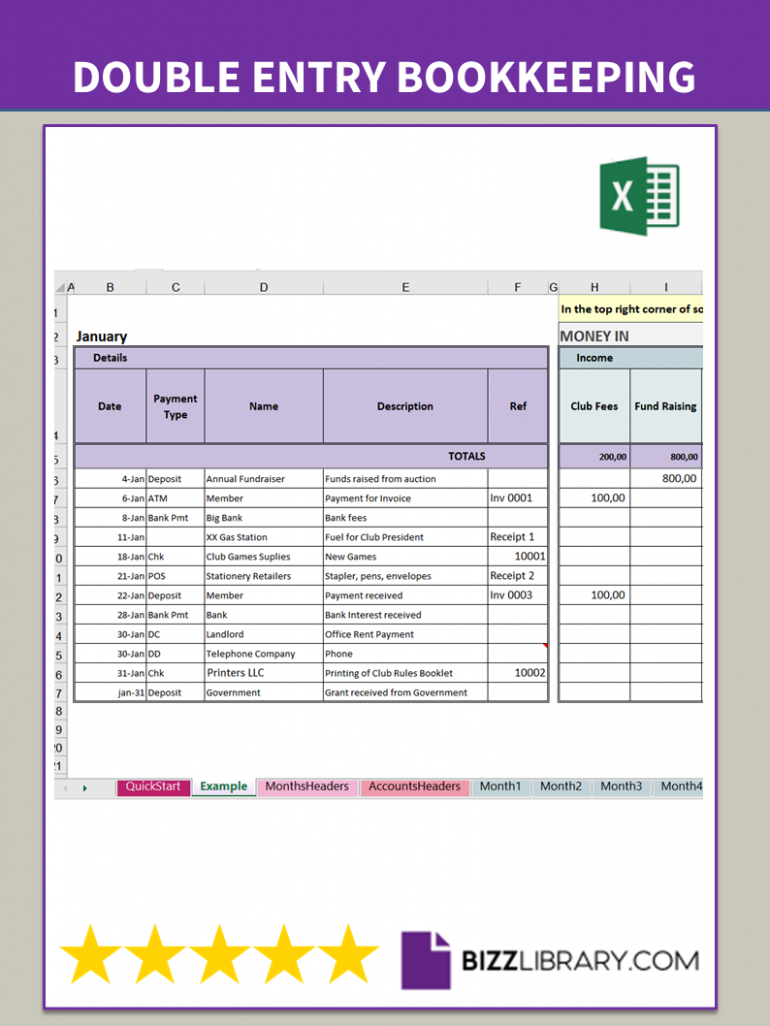The image size is (770, 1026).
Task: Click the green Excel logo icon
Action: pyautogui.click(x=639, y=197)
